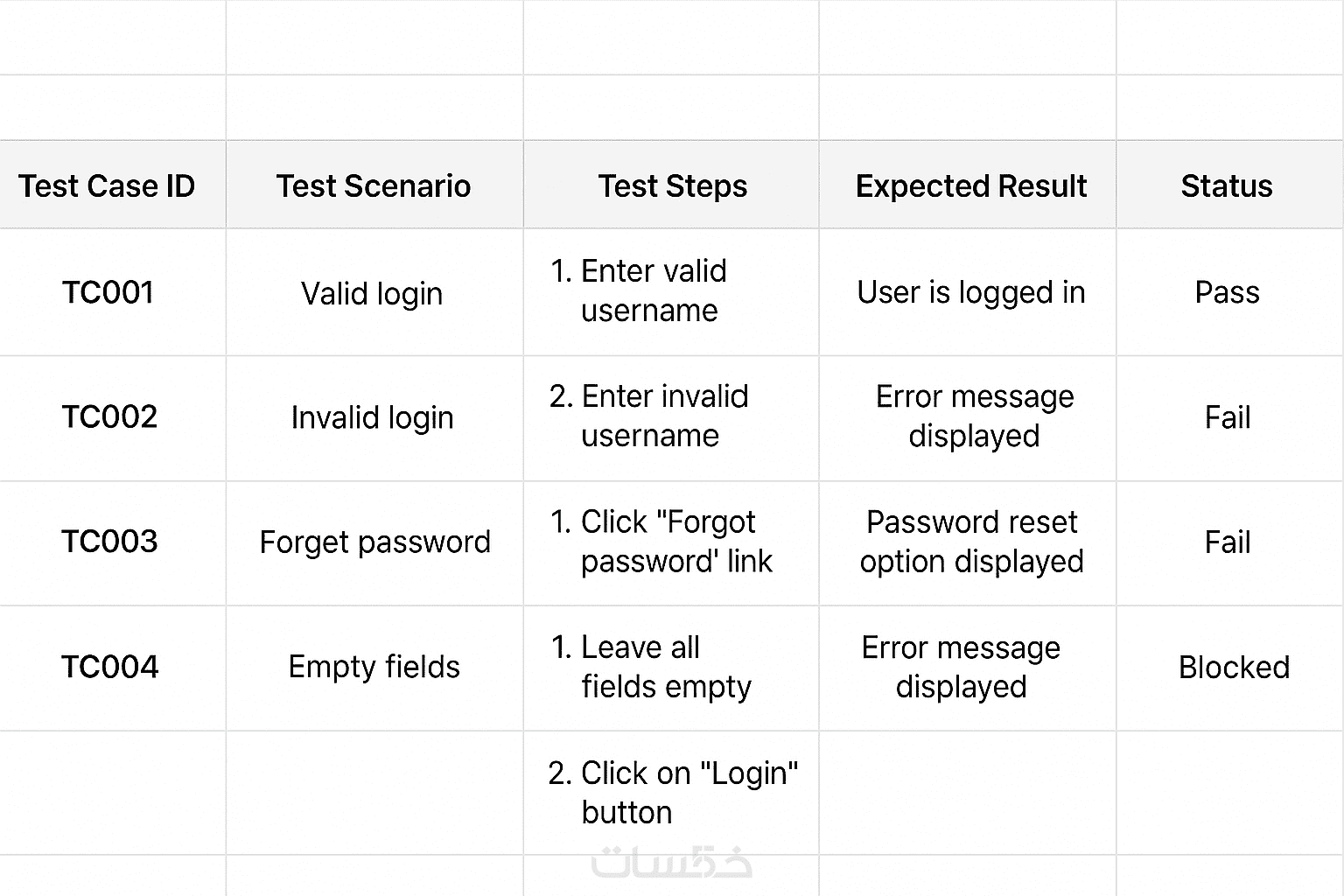This screenshot has width=1344, height=896.
Task: Select the "Password reset option displayed" cell
Action: (971, 542)
